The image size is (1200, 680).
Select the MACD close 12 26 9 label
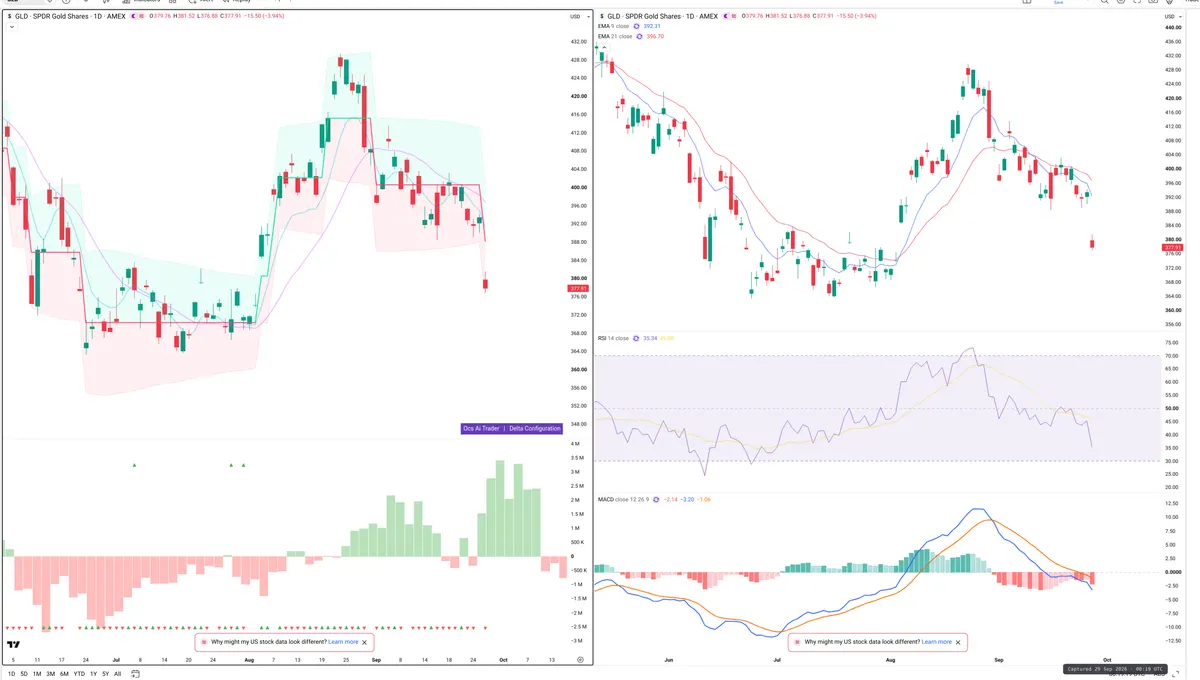pos(622,498)
